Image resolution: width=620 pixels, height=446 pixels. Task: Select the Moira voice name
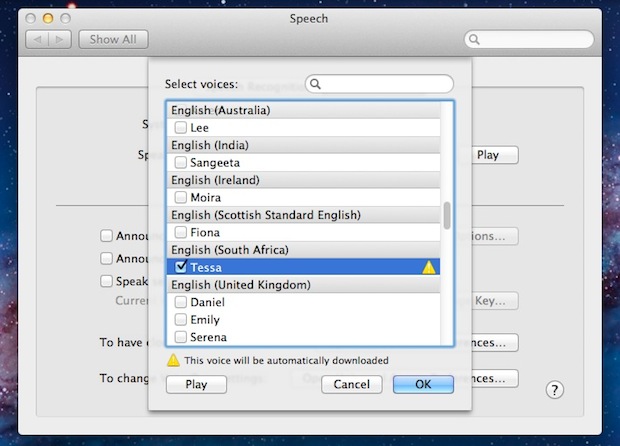[206, 197]
